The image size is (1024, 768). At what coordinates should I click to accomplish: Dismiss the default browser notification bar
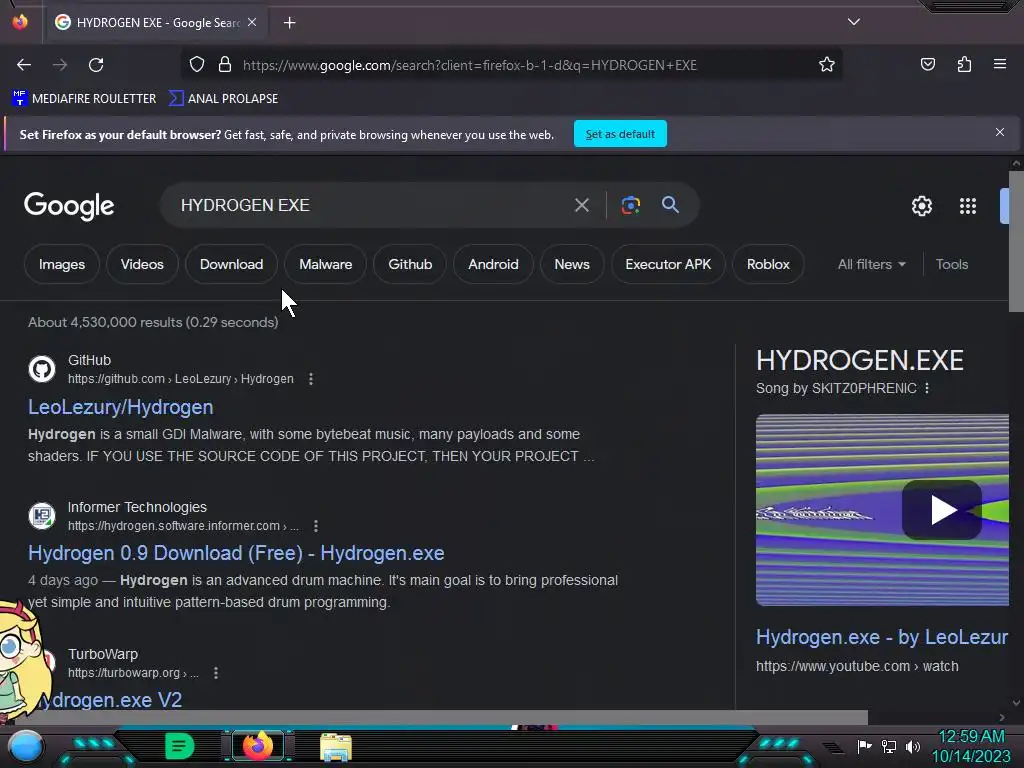(999, 133)
